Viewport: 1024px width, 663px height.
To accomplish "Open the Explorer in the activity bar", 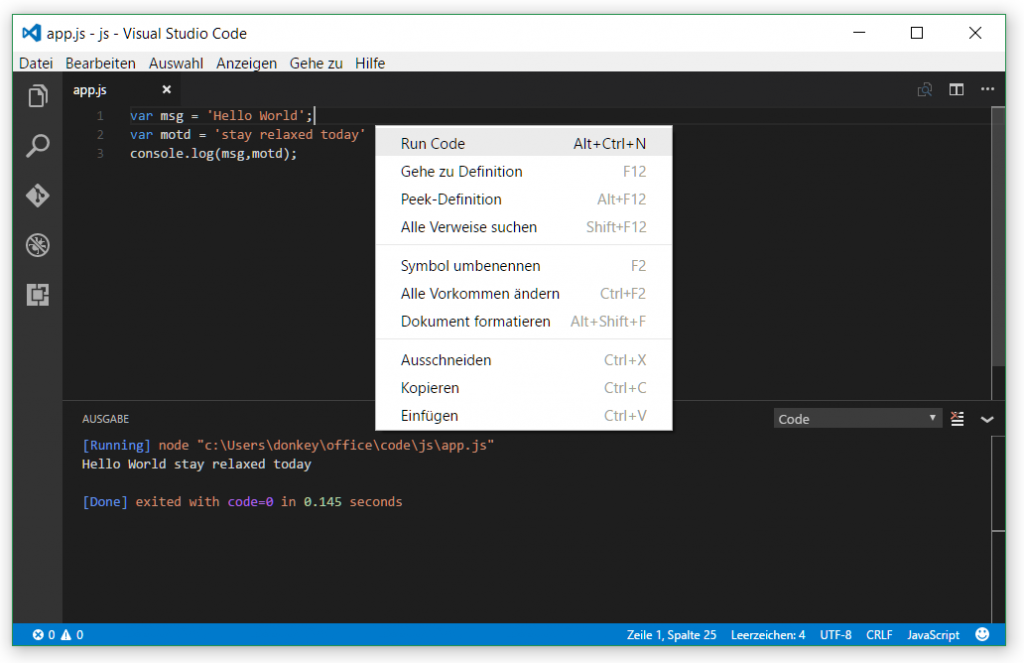I will click(x=37, y=96).
